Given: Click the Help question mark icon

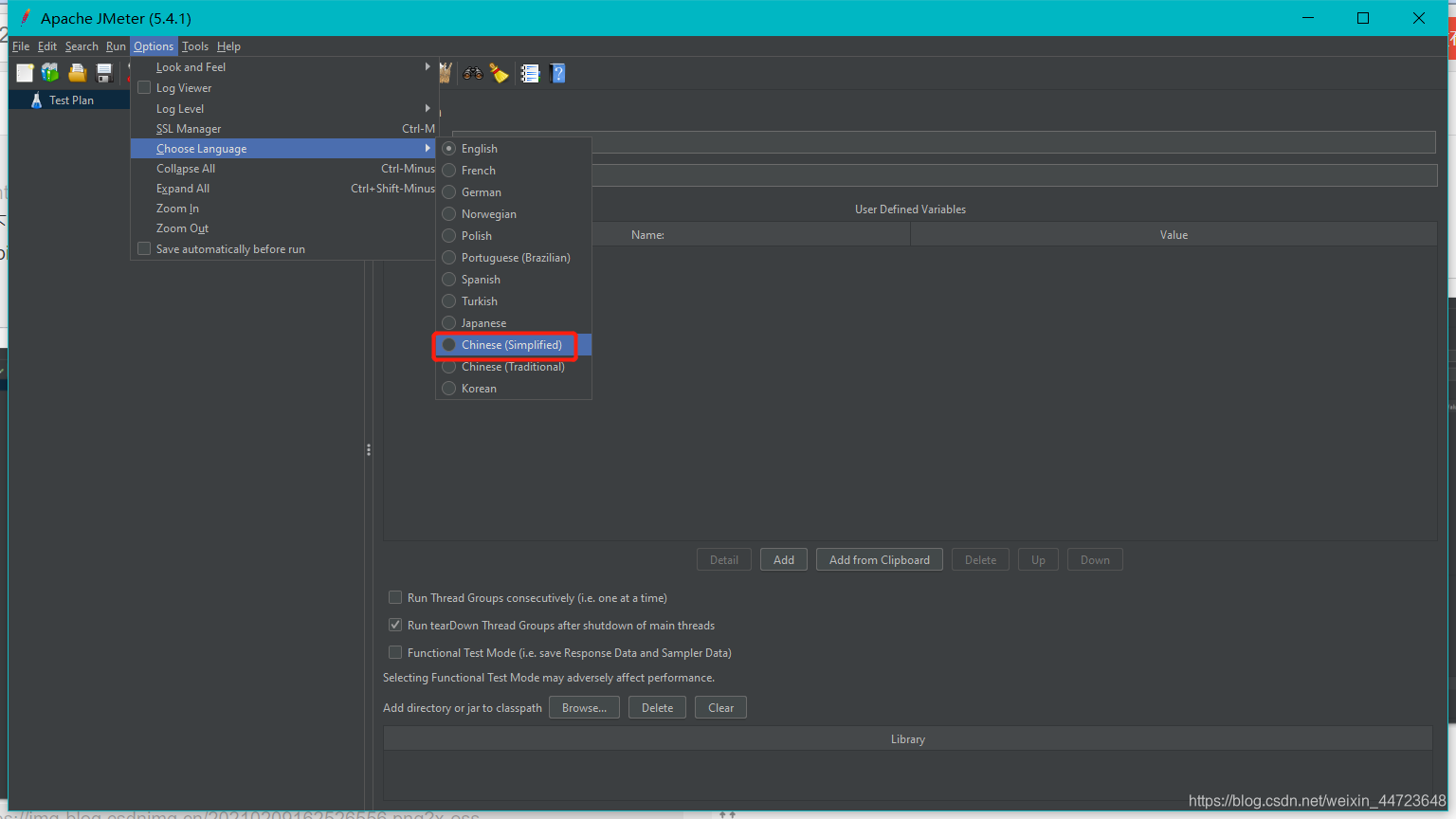Looking at the screenshot, I should click(557, 73).
